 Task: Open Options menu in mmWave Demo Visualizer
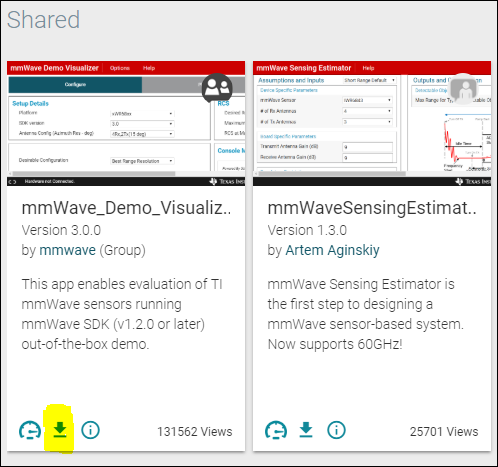click(120, 68)
